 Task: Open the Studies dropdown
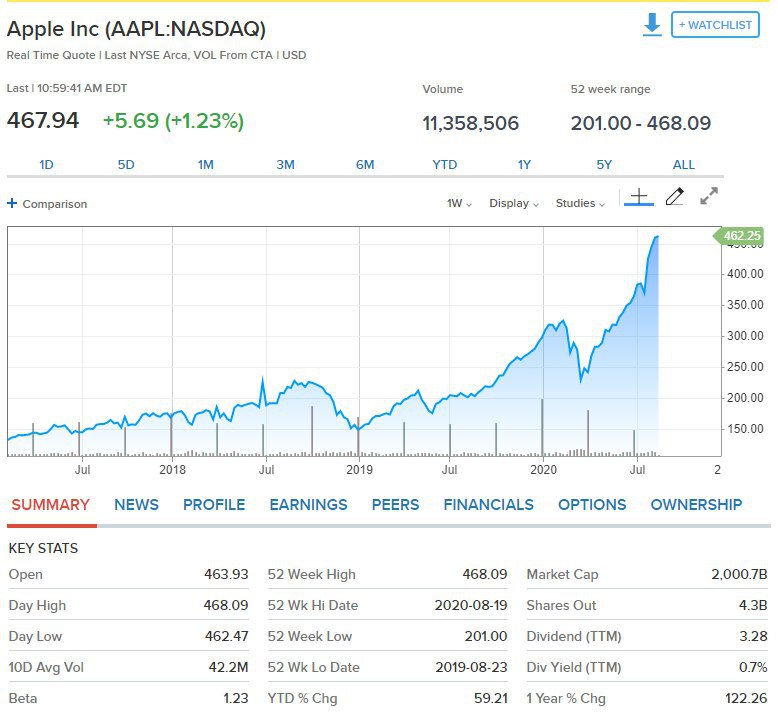click(x=580, y=203)
